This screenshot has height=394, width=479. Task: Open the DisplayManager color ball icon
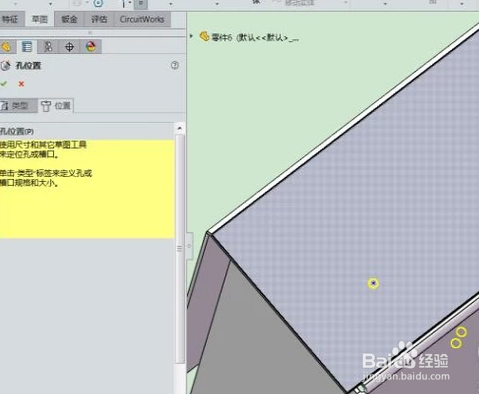[91, 47]
